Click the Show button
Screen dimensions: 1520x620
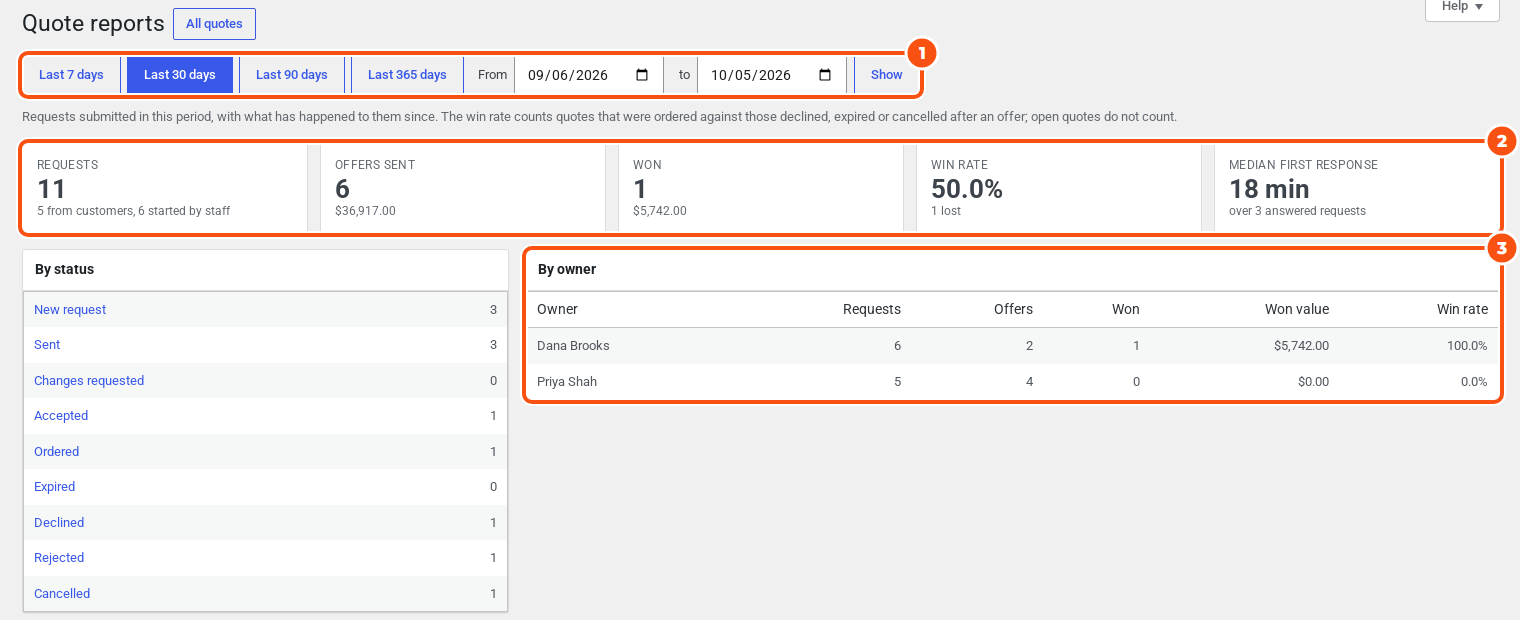coord(887,75)
